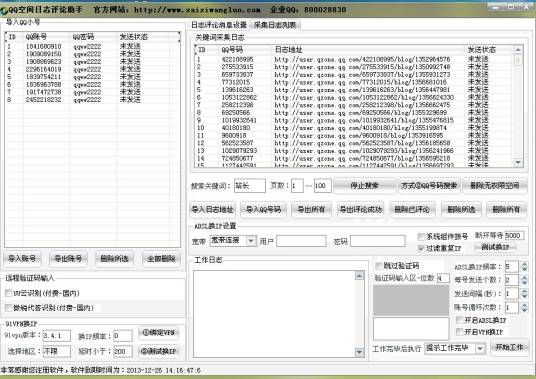The height and width of the screenshot is (379, 536).
Task: Click 导入日志地址 button
Action: tap(212, 209)
